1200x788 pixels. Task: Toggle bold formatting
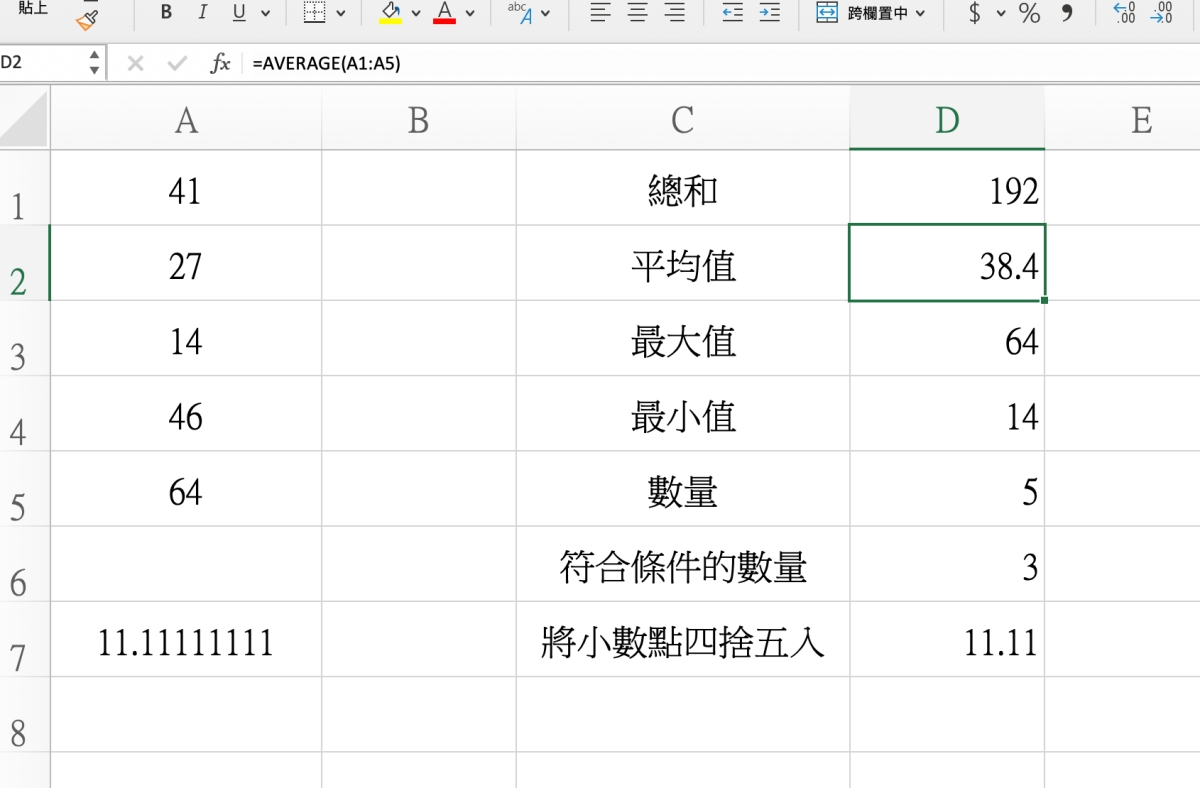166,13
